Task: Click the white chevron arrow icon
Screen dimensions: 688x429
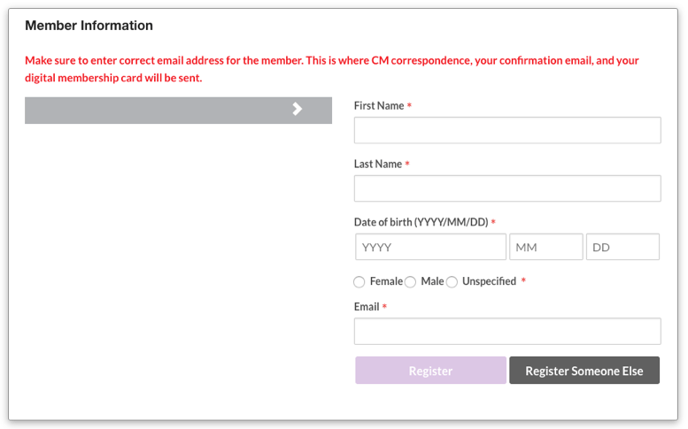Action: 297,110
